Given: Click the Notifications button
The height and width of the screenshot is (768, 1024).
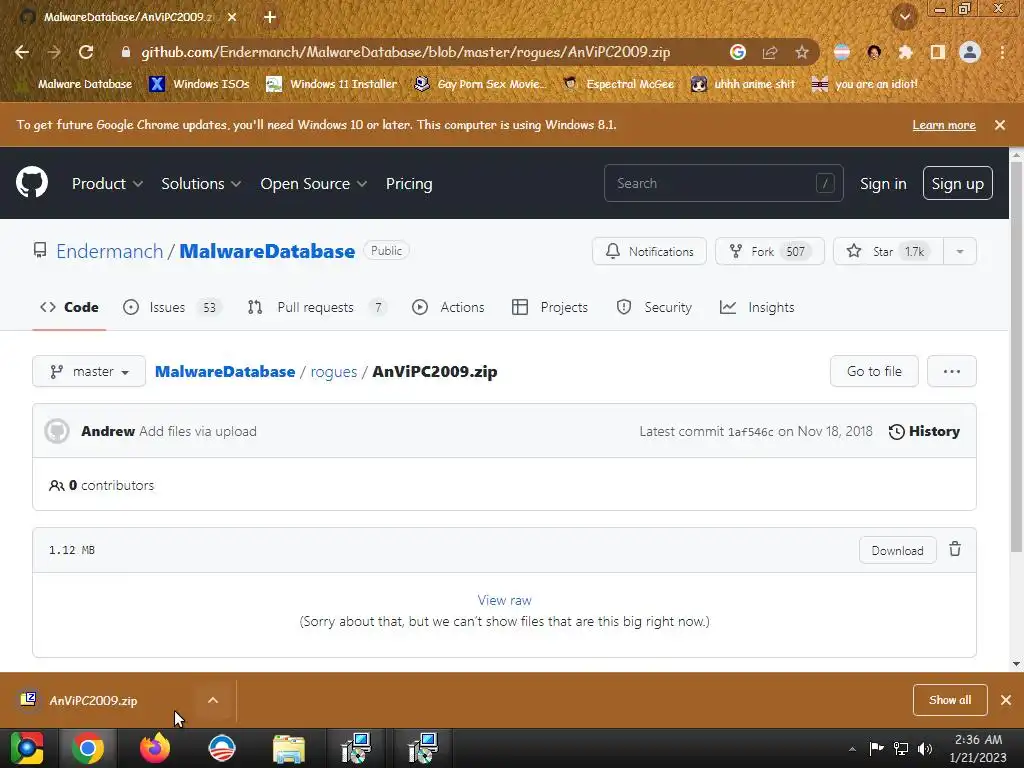Looking at the screenshot, I should pyautogui.click(x=649, y=251).
